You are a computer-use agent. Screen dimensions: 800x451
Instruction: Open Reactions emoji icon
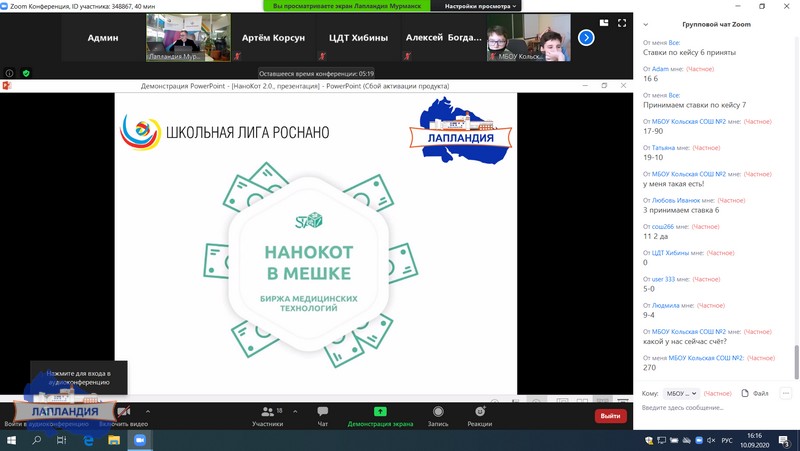[480, 411]
